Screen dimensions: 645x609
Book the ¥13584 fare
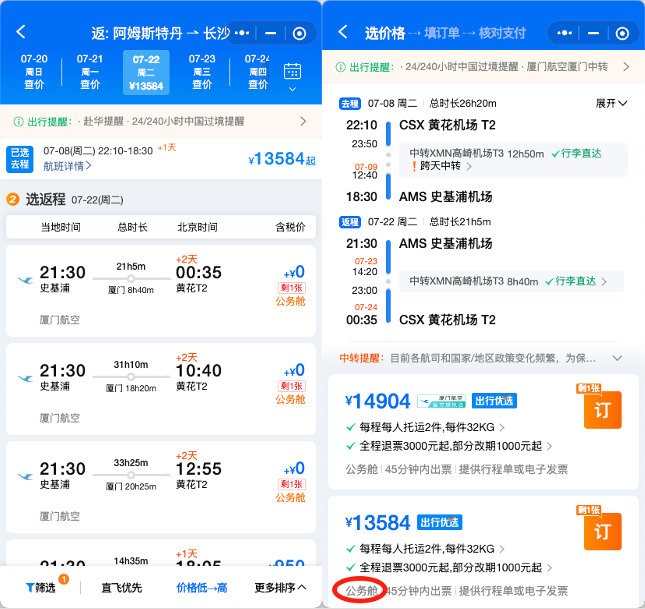tap(603, 531)
